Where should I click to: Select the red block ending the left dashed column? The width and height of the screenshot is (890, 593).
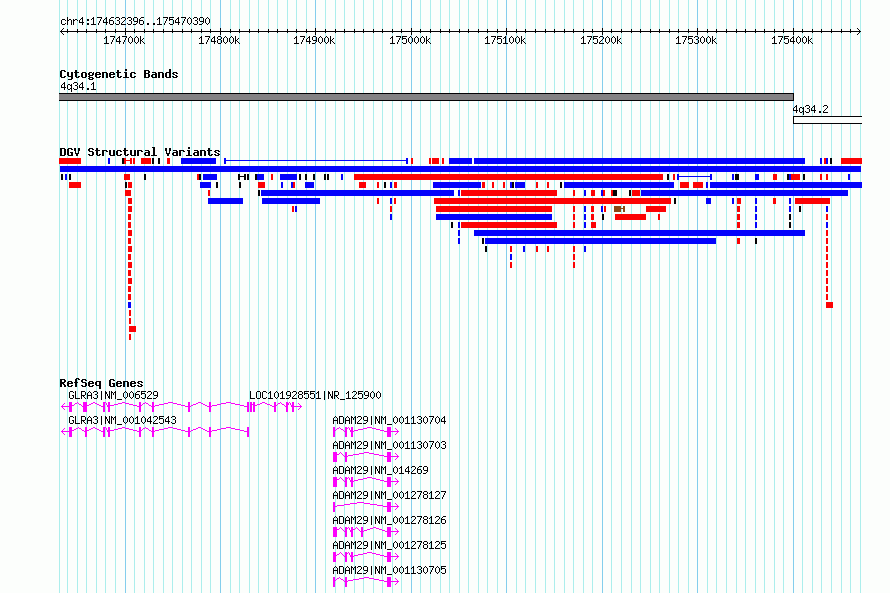pos(132,329)
